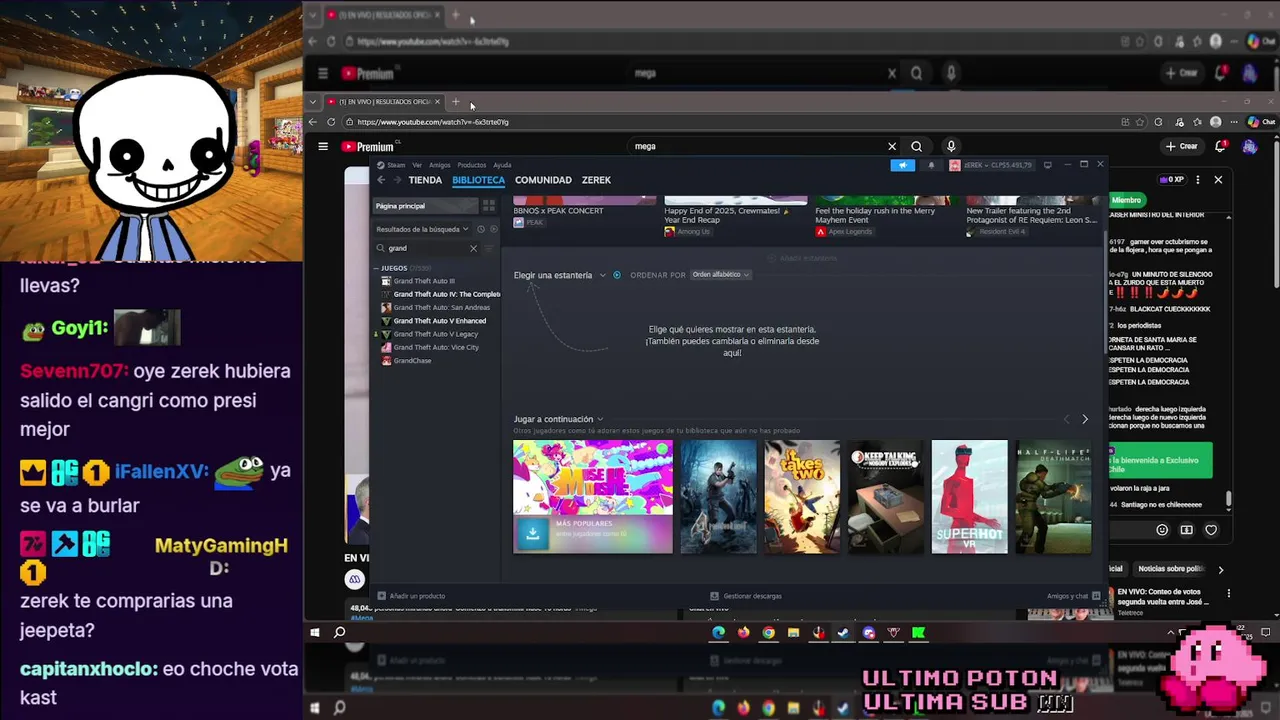This screenshot has width=1280, height=720.
Task: Open the Steam menu in the menu bar
Action: tap(396, 165)
